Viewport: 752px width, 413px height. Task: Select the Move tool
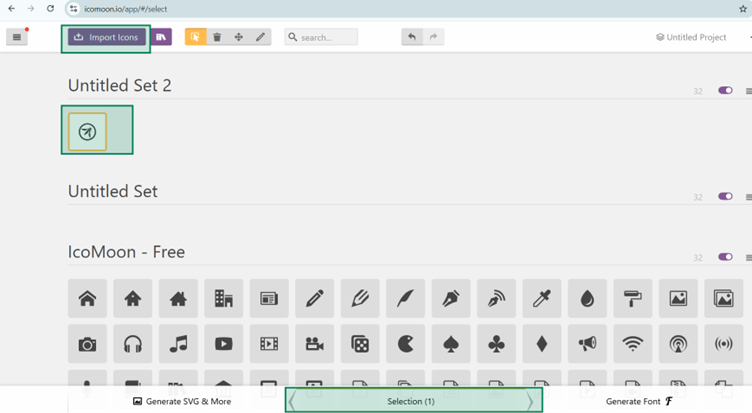[239, 37]
